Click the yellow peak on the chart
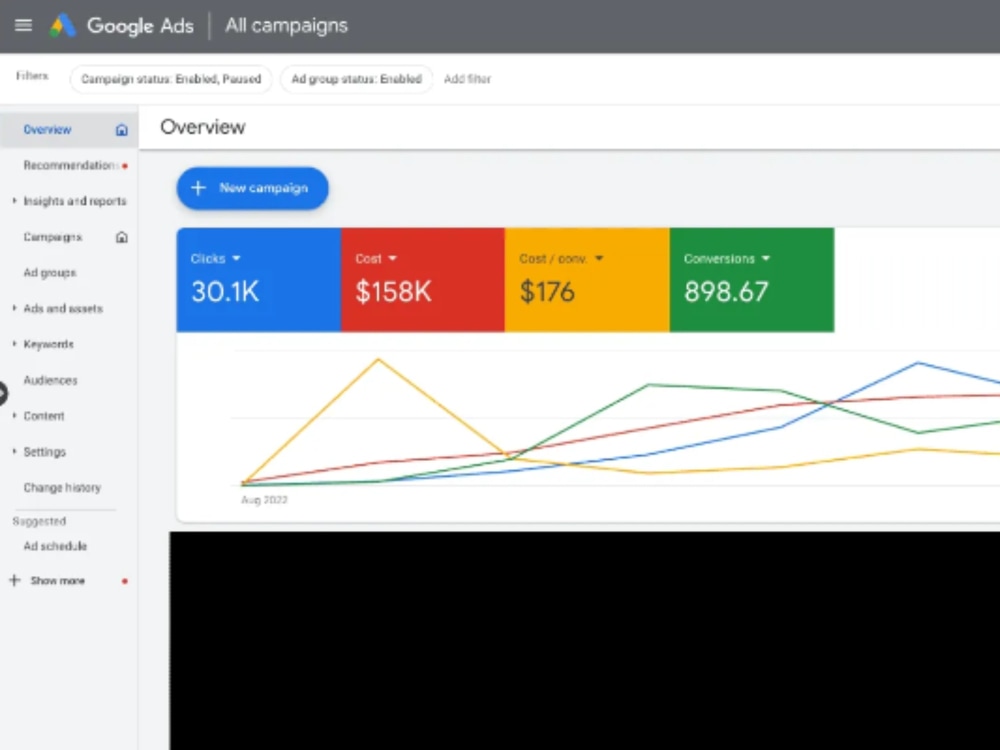Screen dimensions: 1000x750 click(x=378, y=360)
